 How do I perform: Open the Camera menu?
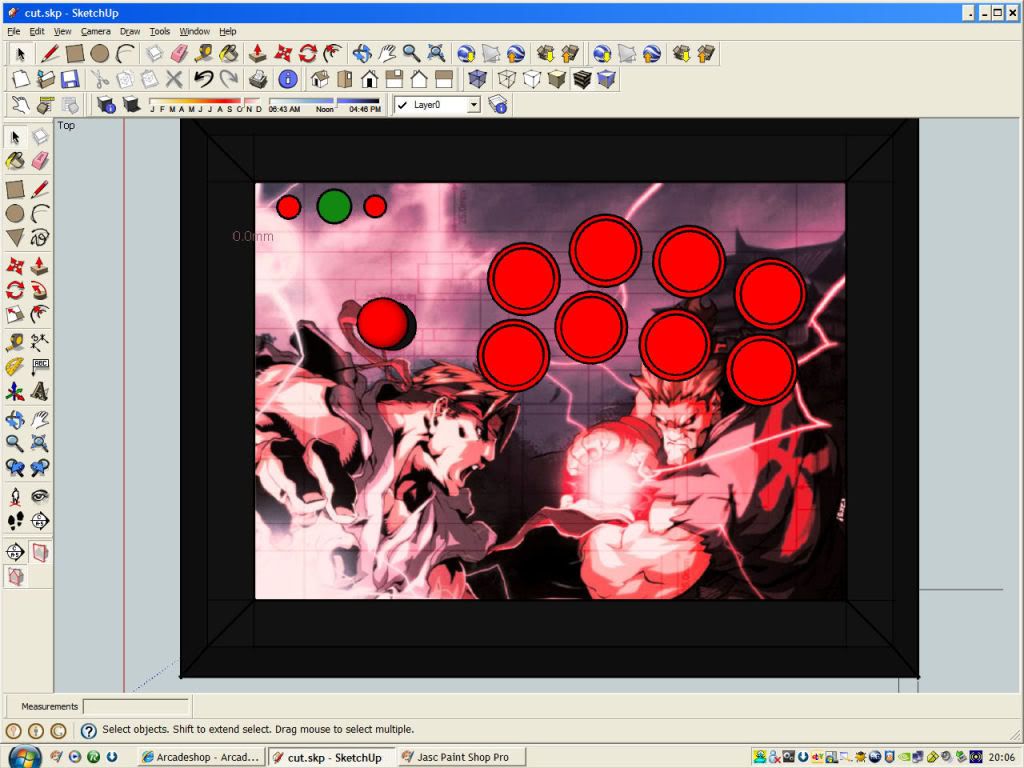[95, 31]
